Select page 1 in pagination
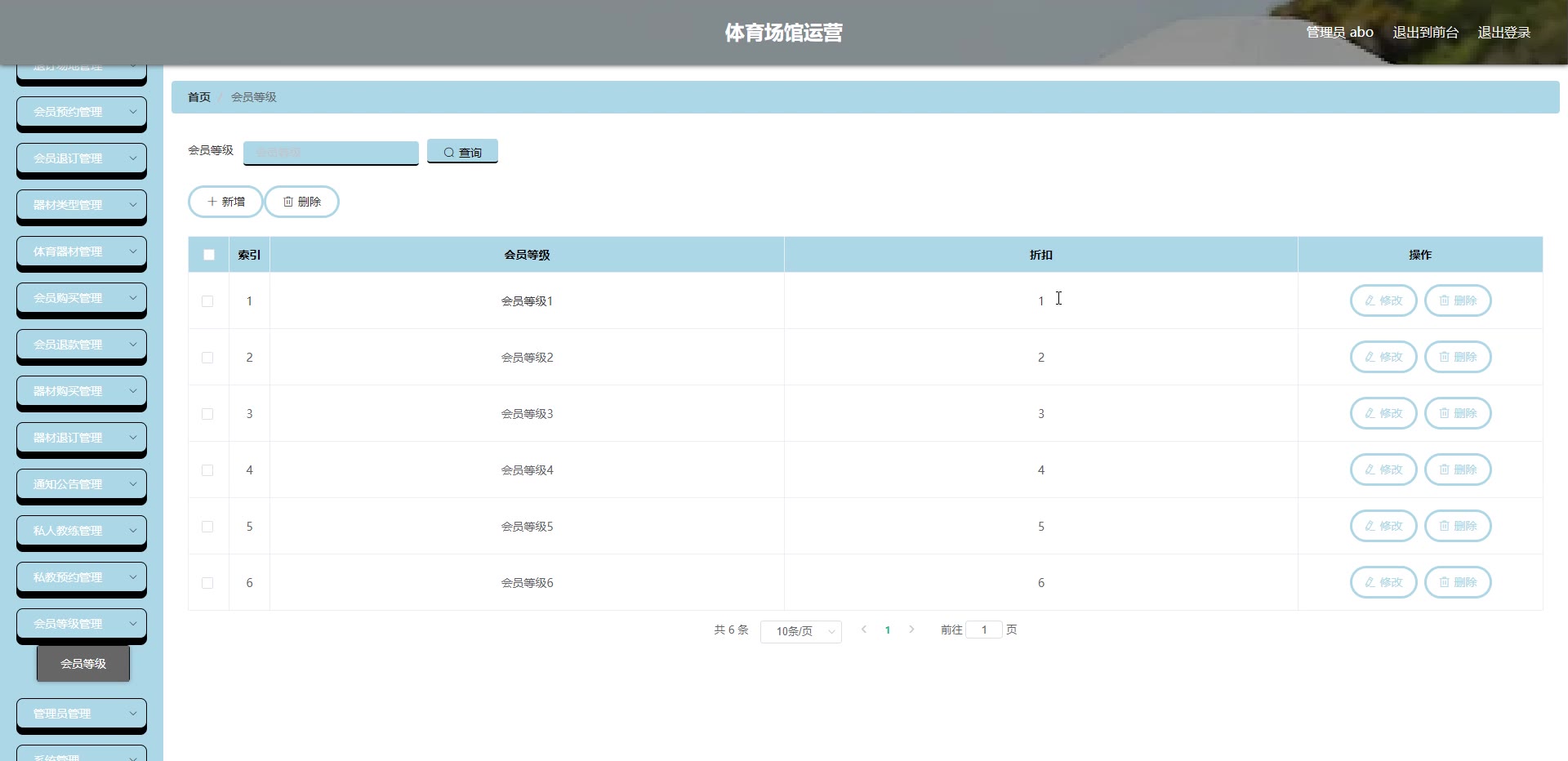 click(888, 630)
